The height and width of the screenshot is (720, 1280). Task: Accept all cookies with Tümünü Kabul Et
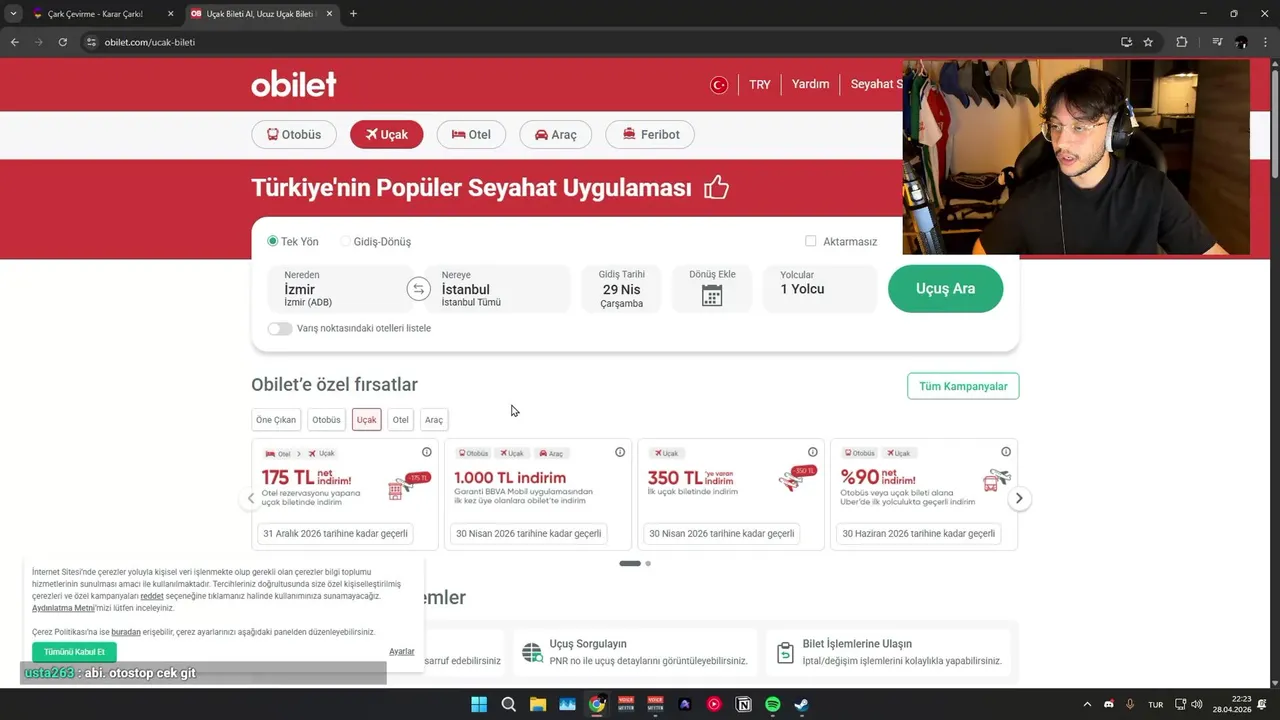coord(74,652)
